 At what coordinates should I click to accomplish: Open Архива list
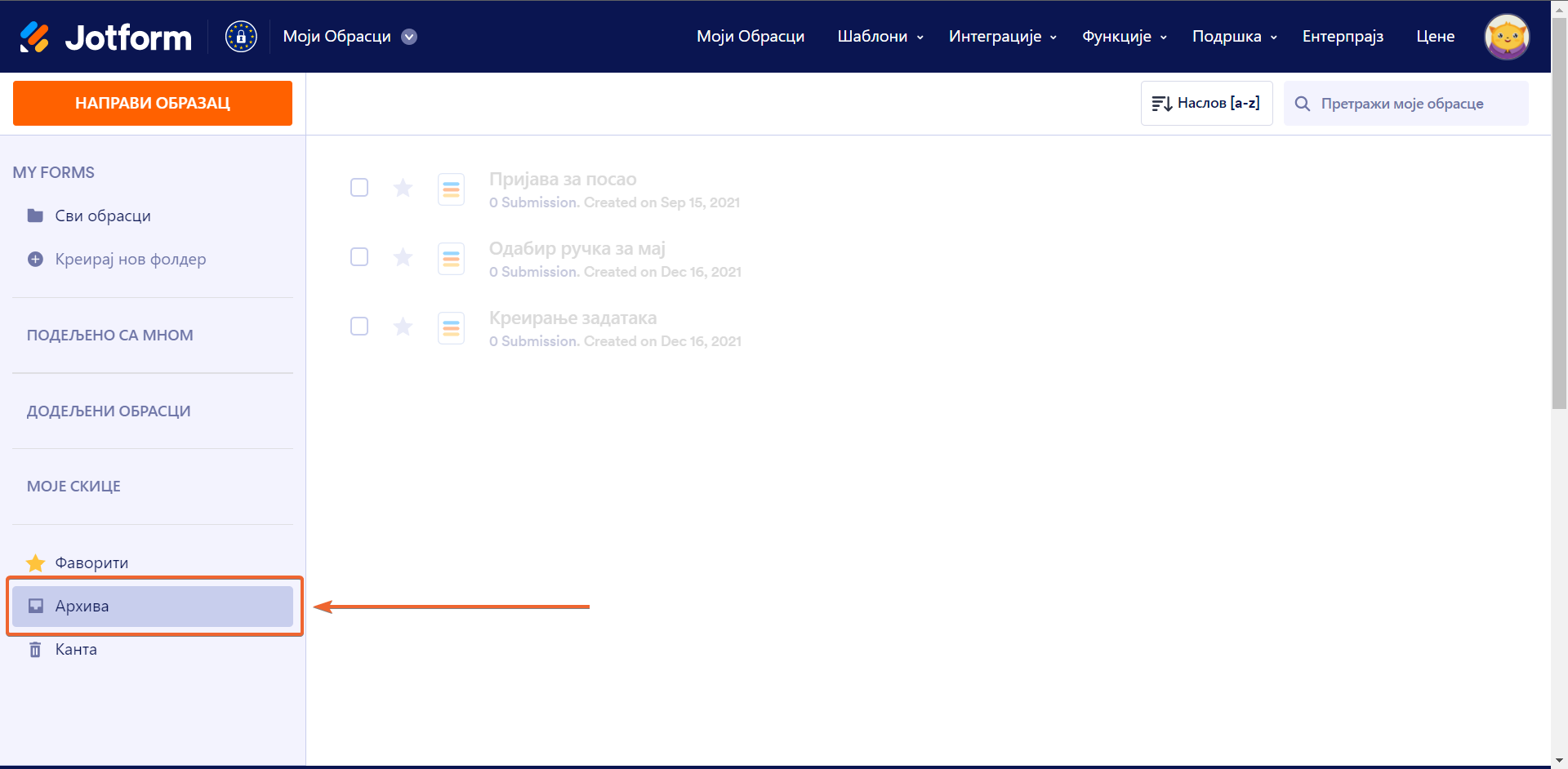point(153,606)
